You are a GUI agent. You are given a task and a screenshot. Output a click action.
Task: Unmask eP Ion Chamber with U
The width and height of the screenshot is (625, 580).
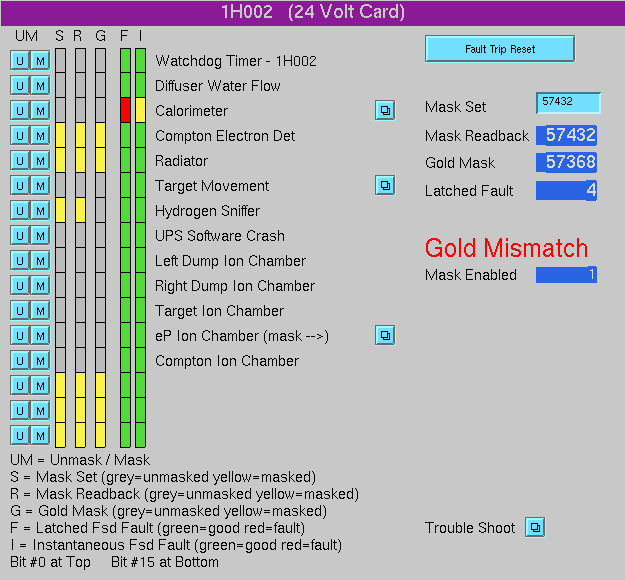click(20, 335)
